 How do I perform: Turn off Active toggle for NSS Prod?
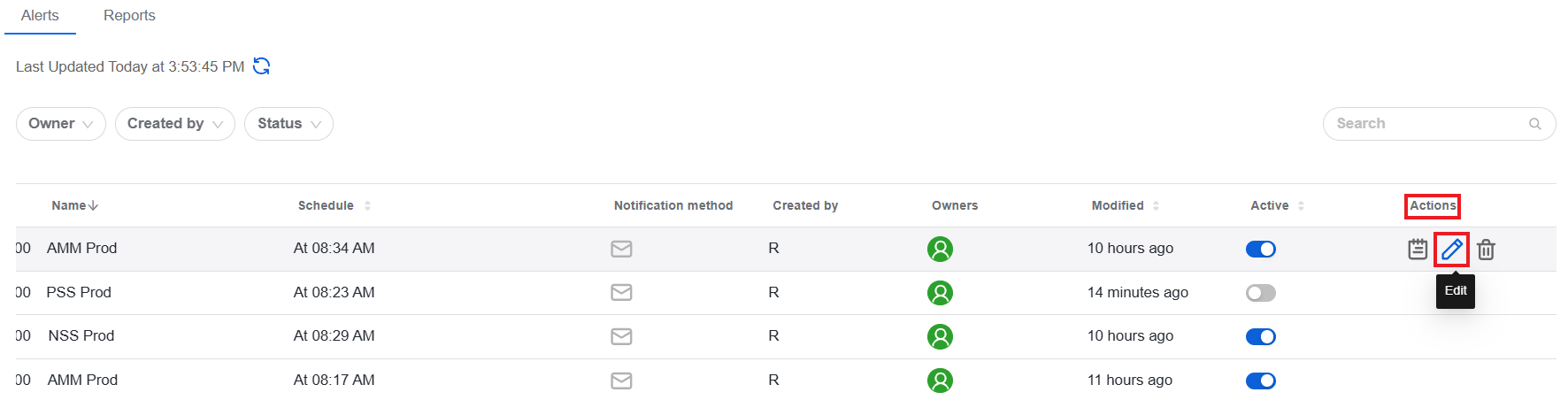[x=1260, y=336]
